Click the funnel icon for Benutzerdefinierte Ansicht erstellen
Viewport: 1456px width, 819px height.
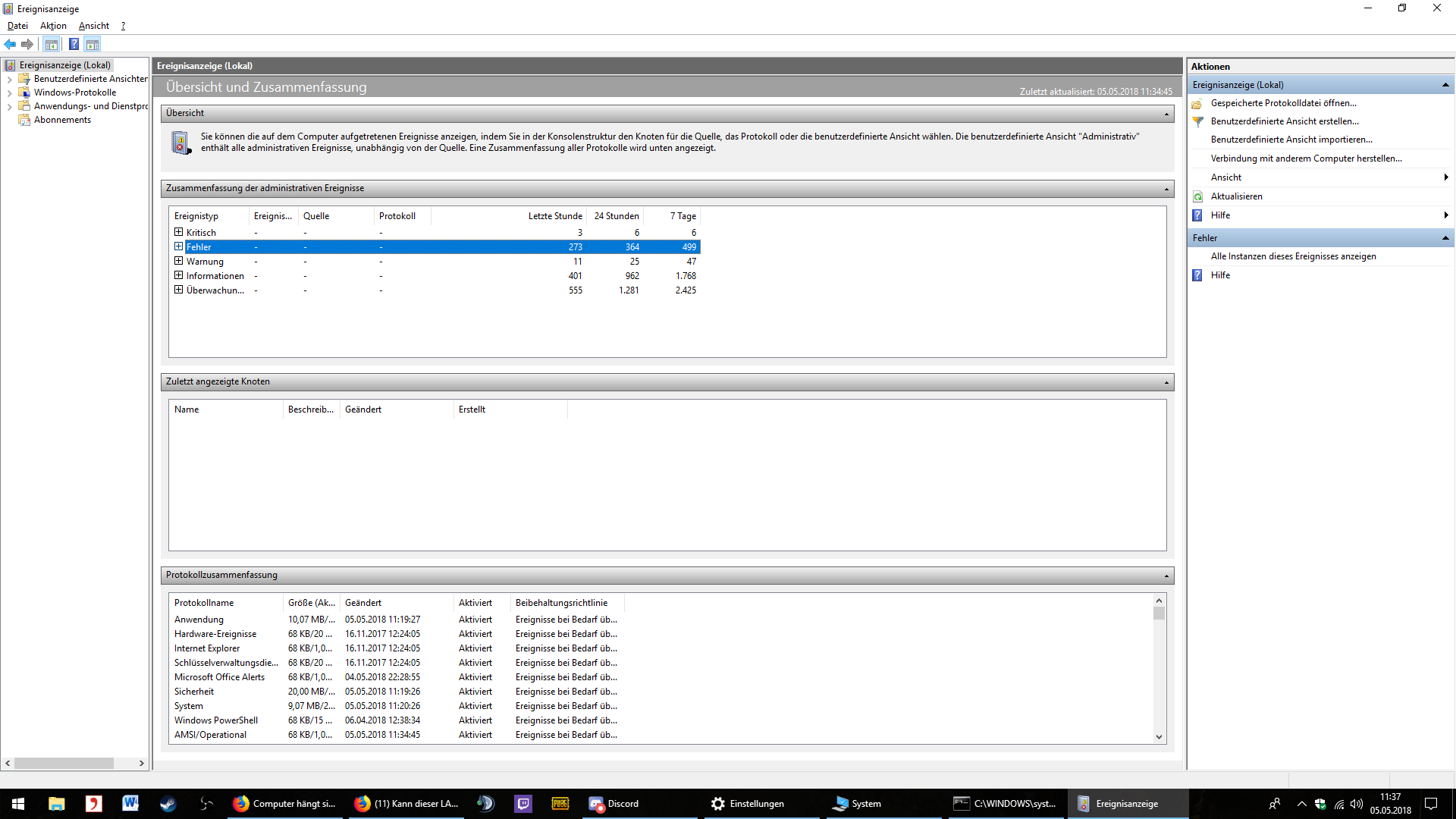1198,121
